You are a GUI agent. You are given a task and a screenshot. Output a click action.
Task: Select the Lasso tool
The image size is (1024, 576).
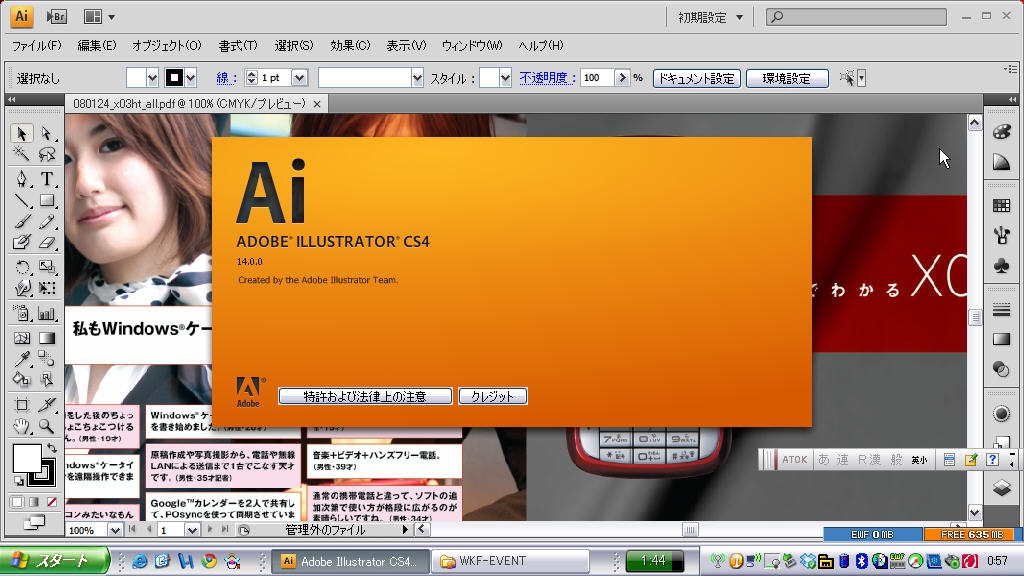pyautogui.click(x=46, y=154)
